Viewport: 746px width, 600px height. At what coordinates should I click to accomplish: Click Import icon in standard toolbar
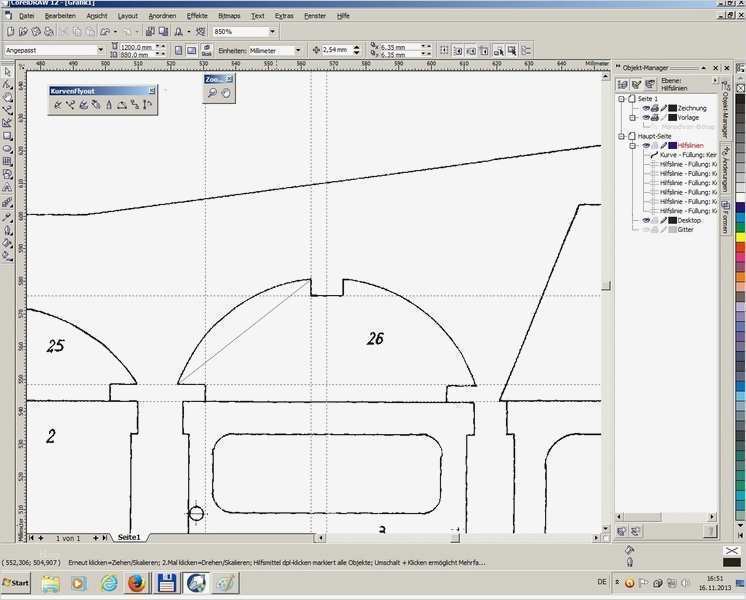(150, 32)
